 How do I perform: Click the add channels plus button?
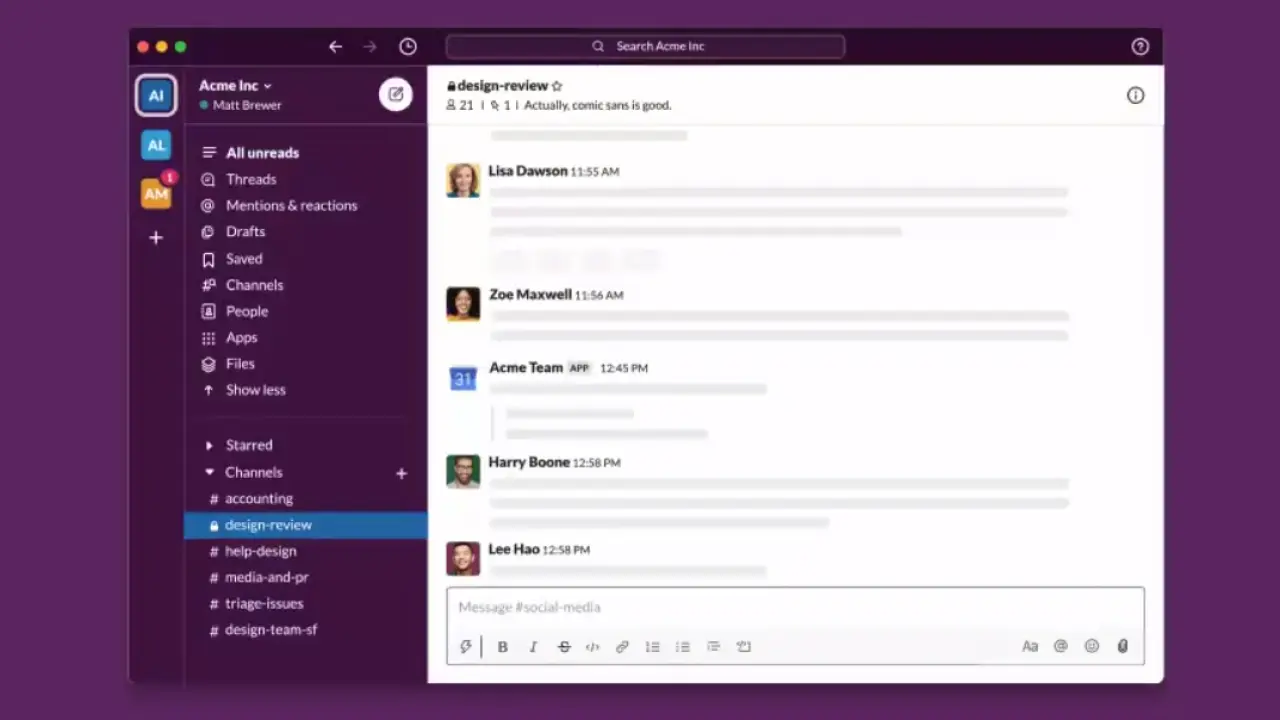pos(401,473)
